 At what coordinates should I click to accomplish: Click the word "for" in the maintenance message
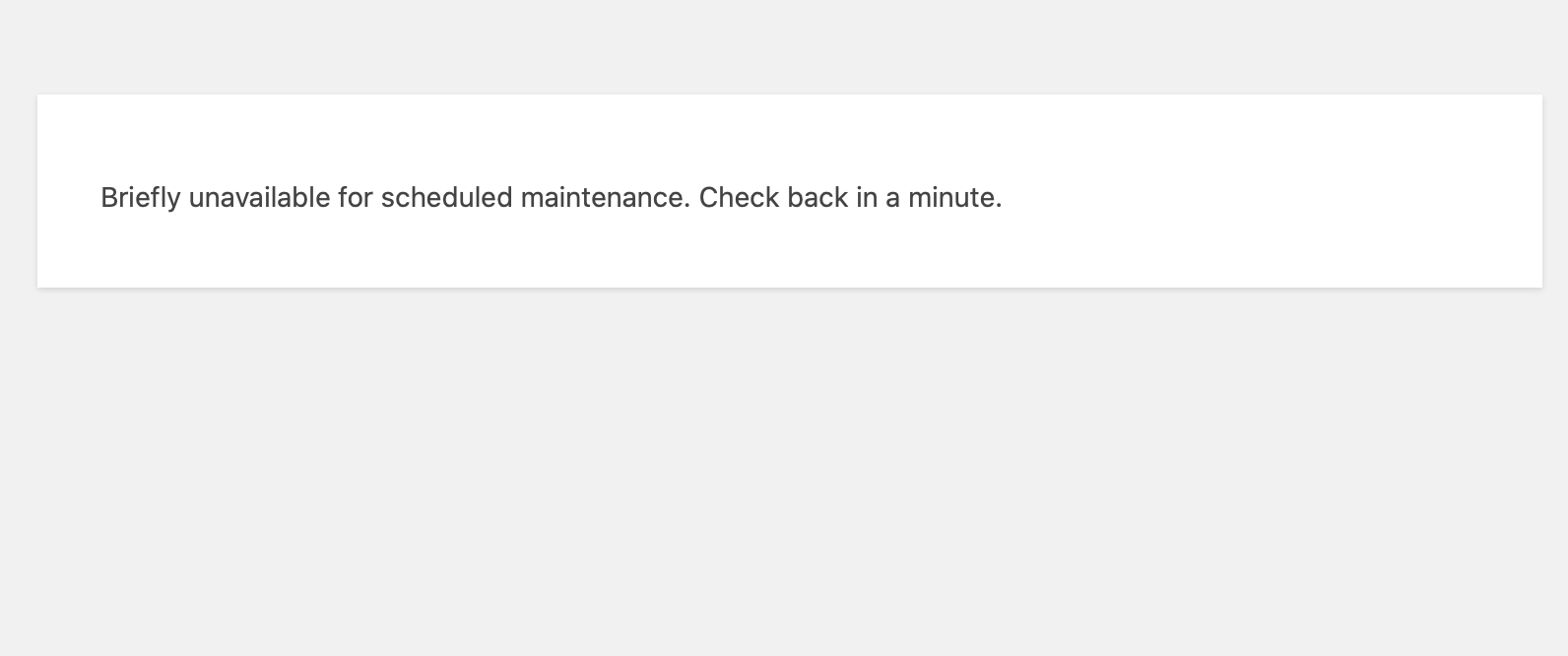pyautogui.click(x=355, y=198)
